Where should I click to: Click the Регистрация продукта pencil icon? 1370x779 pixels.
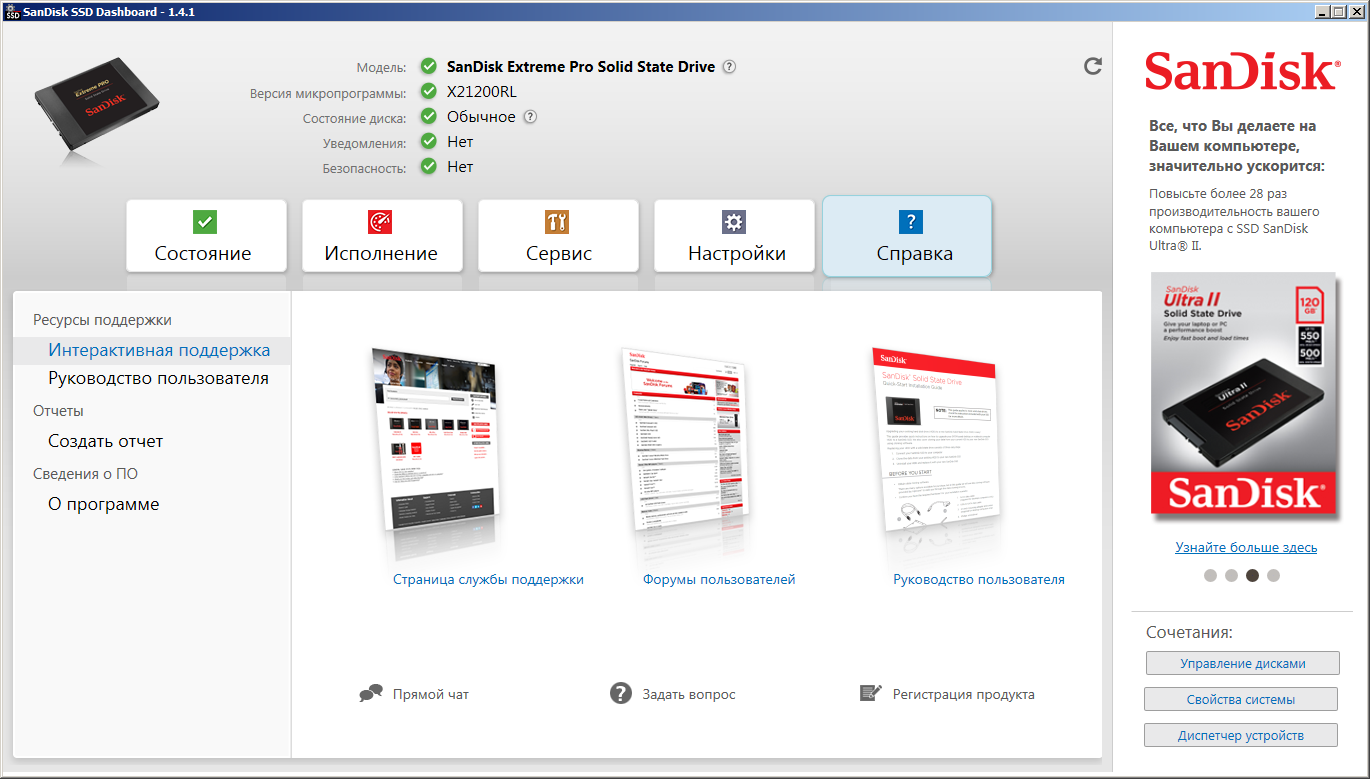[871, 694]
